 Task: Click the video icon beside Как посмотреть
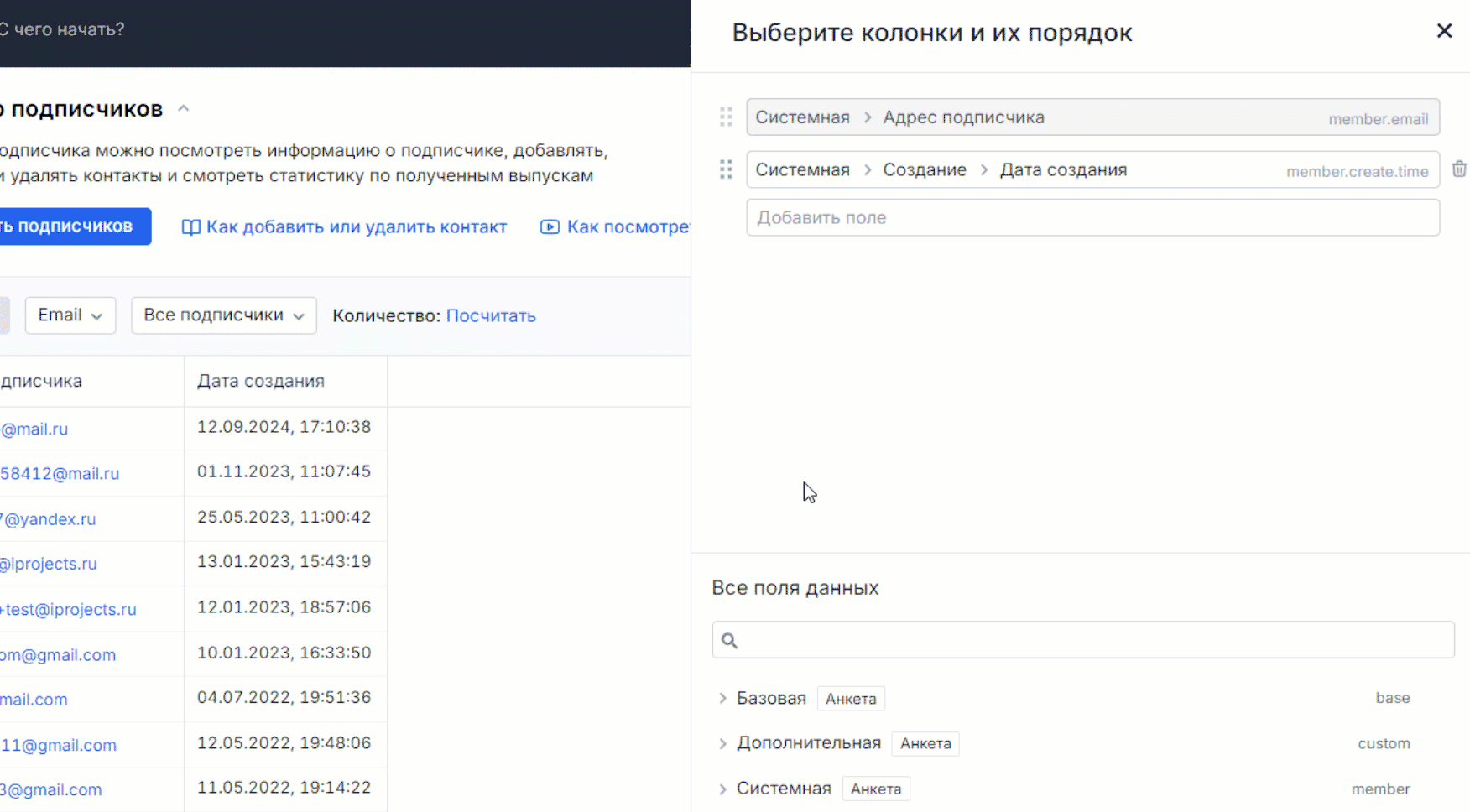549,226
